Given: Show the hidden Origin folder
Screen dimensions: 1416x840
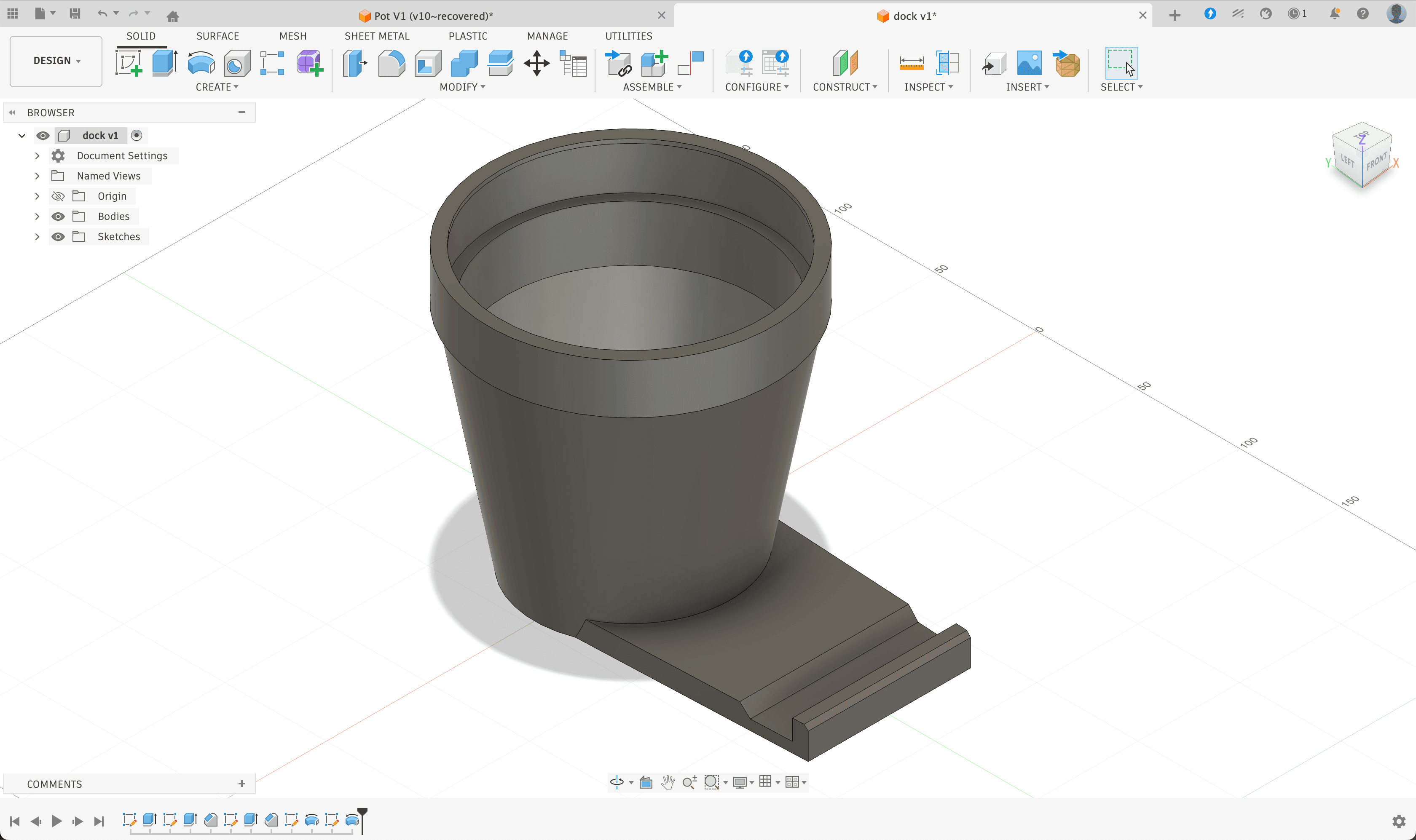Looking at the screenshot, I should pos(58,196).
